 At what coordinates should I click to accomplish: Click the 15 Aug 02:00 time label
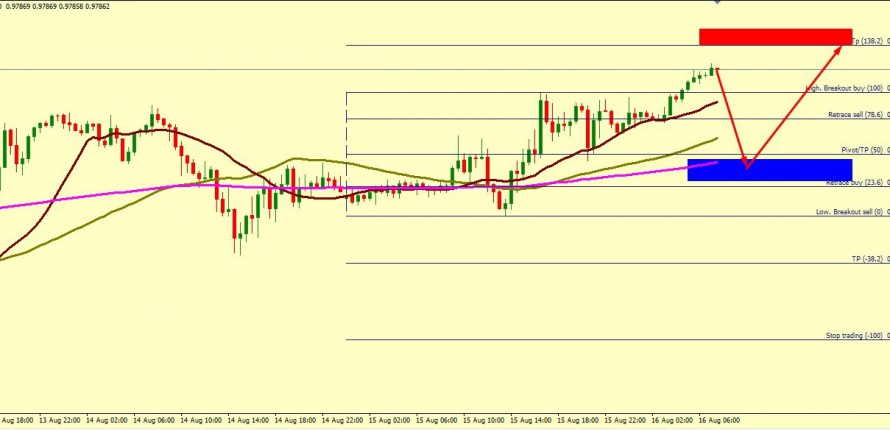click(x=390, y=421)
